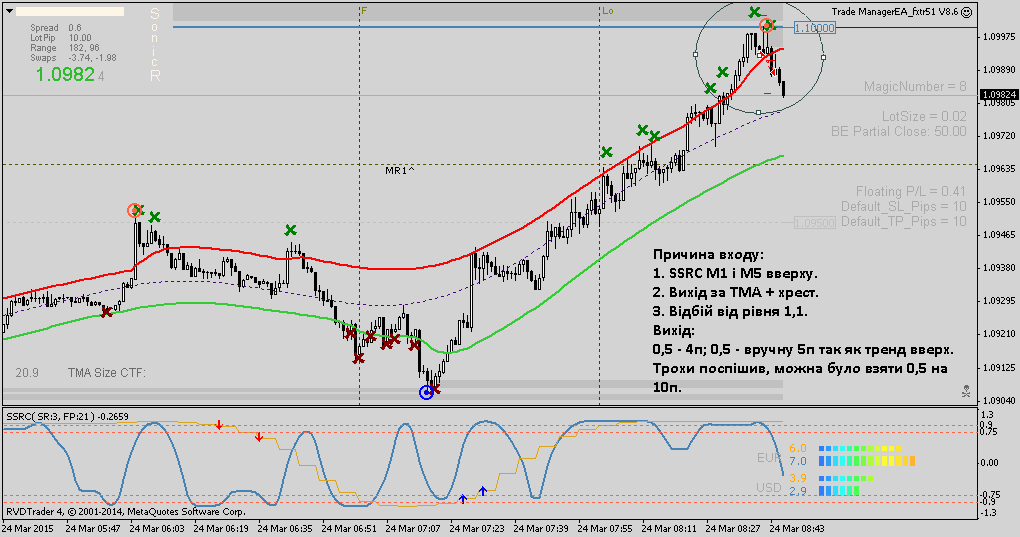Click the EUR currency strength label
Viewport: 1020px width, 537px height.
[x=769, y=458]
